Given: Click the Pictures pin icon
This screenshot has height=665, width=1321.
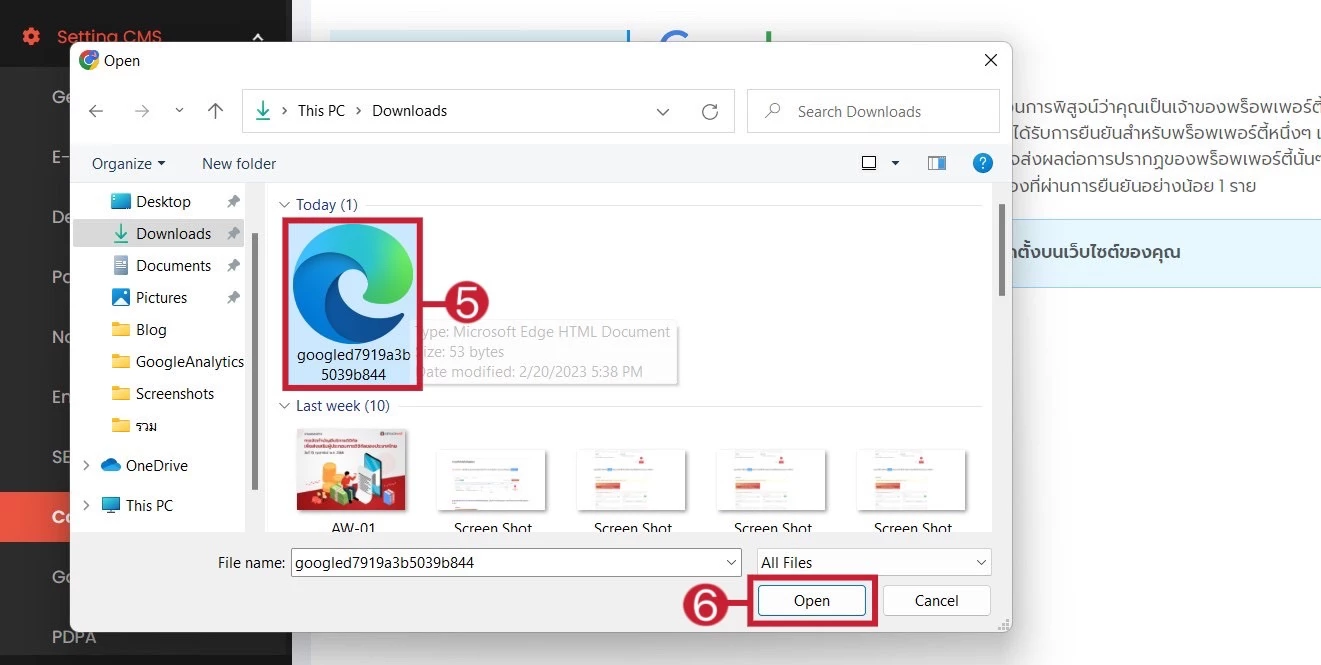Looking at the screenshot, I should pos(233,297).
